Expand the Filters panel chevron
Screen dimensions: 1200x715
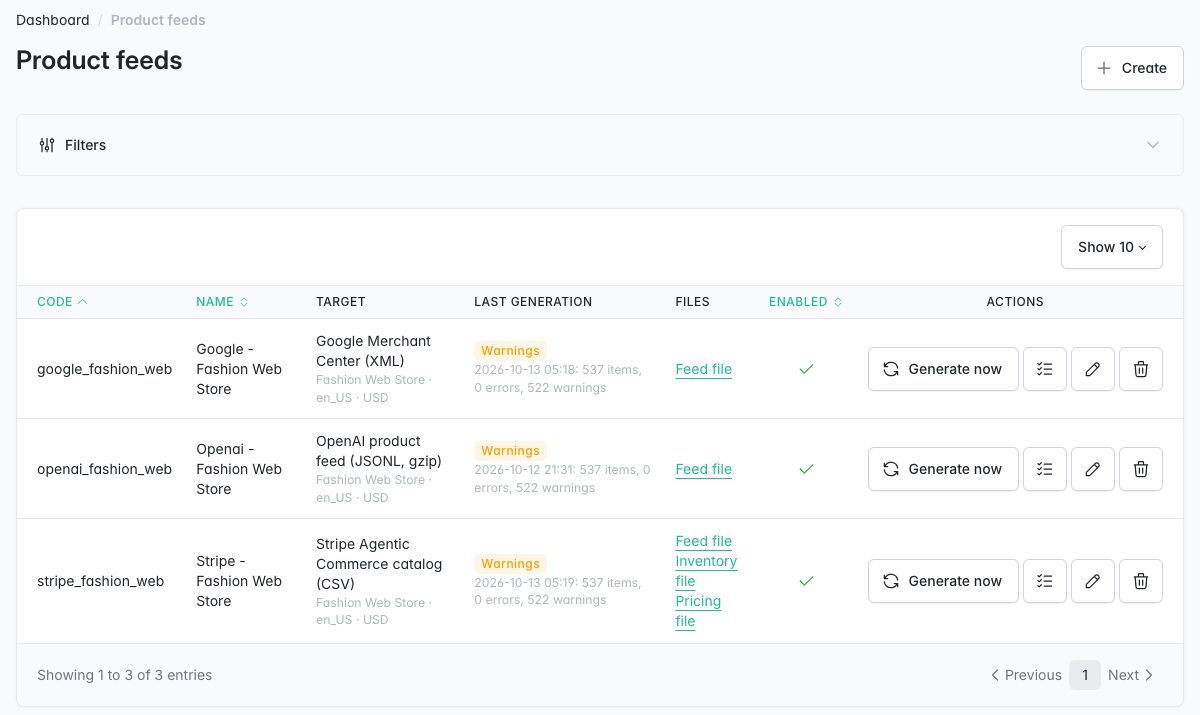[1153, 145]
